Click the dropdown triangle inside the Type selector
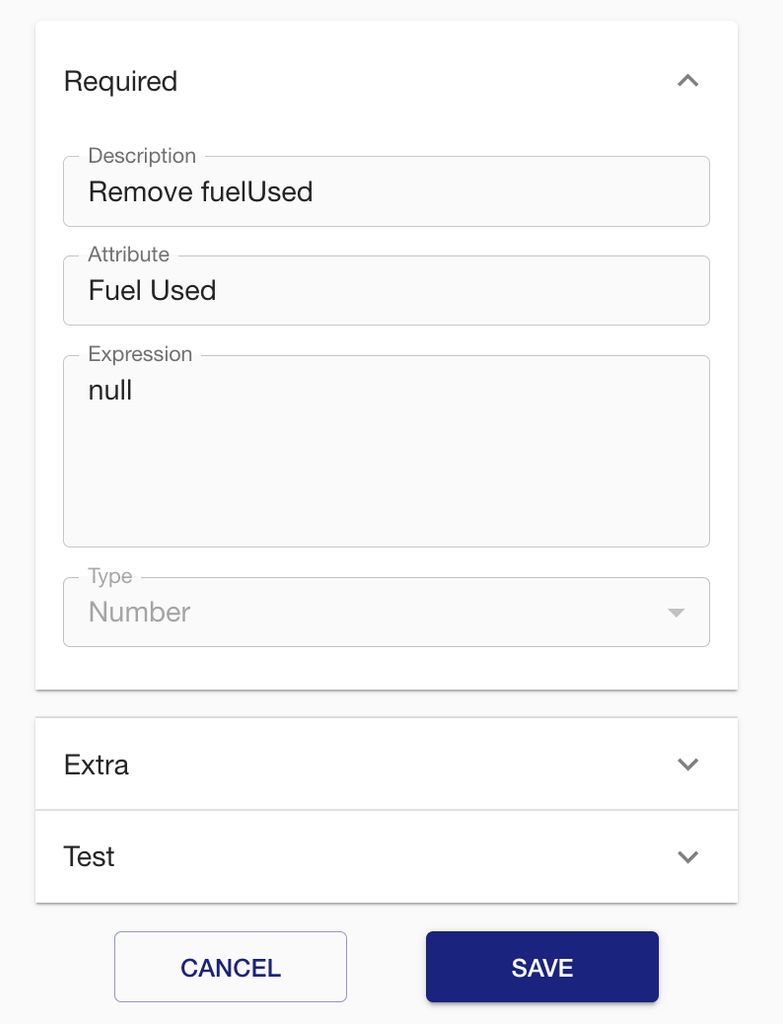This screenshot has width=783, height=1024. click(x=676, y=612)
